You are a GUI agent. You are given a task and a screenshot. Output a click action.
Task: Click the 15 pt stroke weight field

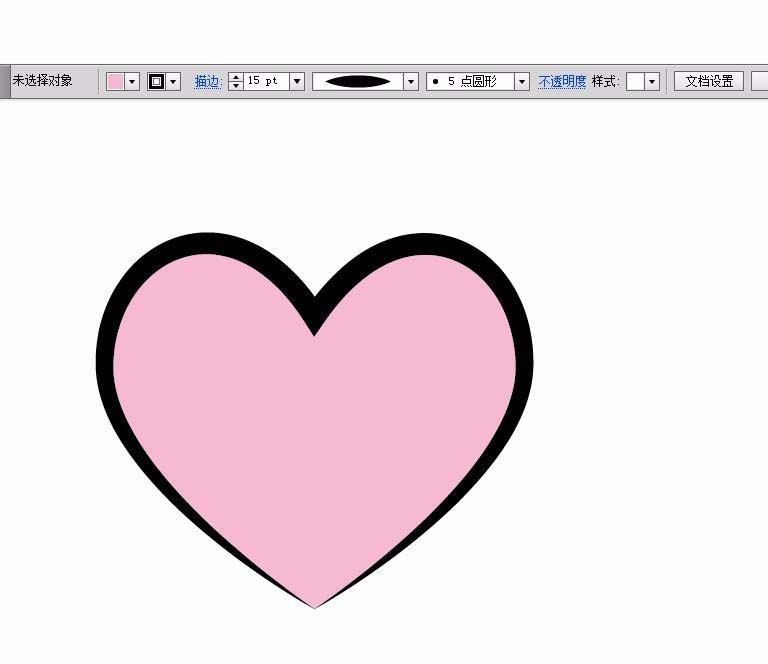point(266,81)
